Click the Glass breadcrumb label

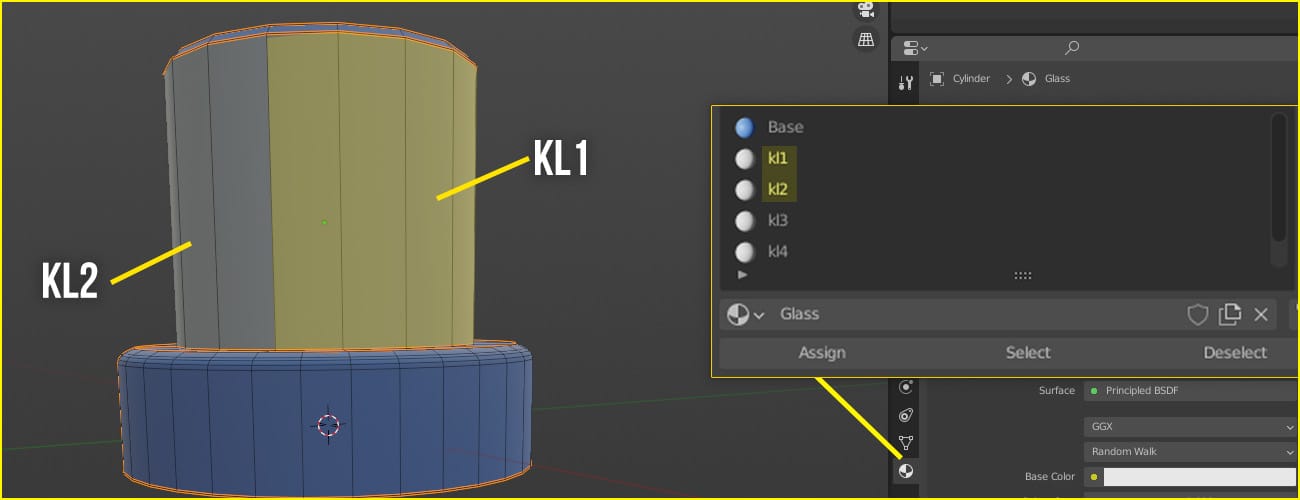tap(1057, 78)
